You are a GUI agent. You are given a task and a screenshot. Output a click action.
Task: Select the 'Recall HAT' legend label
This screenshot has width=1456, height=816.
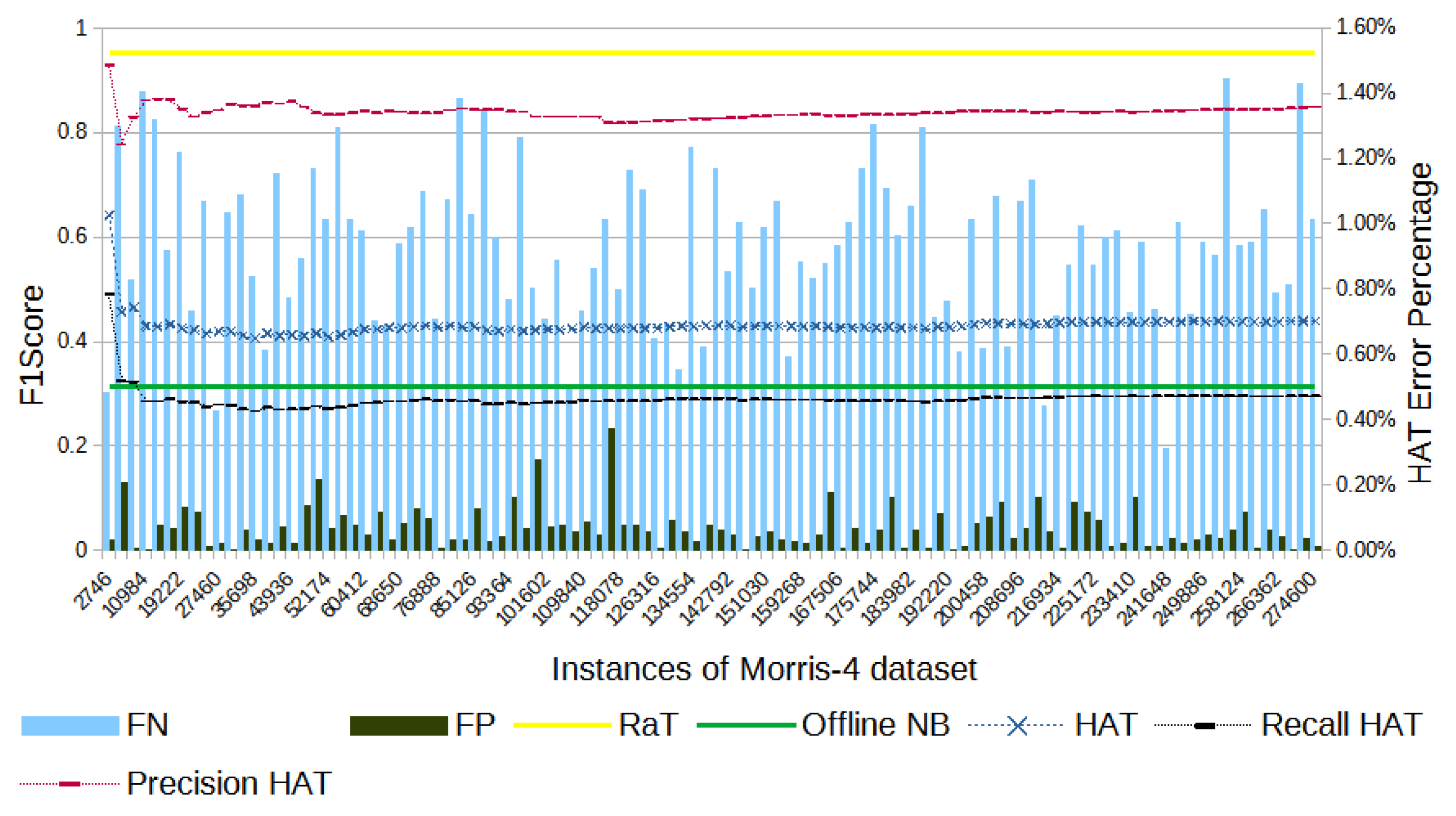(1342, 725)
